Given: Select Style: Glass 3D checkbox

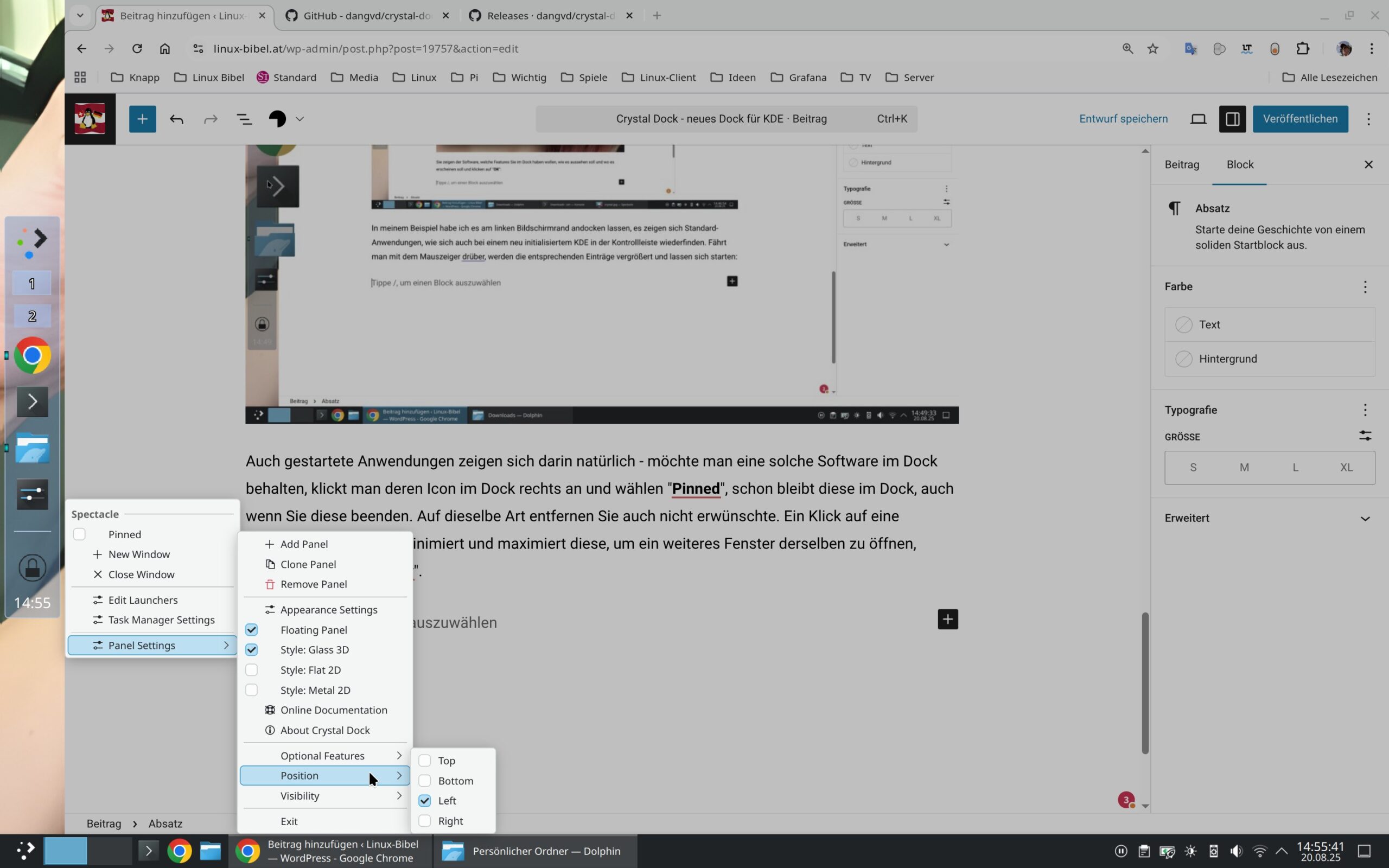Looking at the screenshot, I should click(x=251, y=650).
